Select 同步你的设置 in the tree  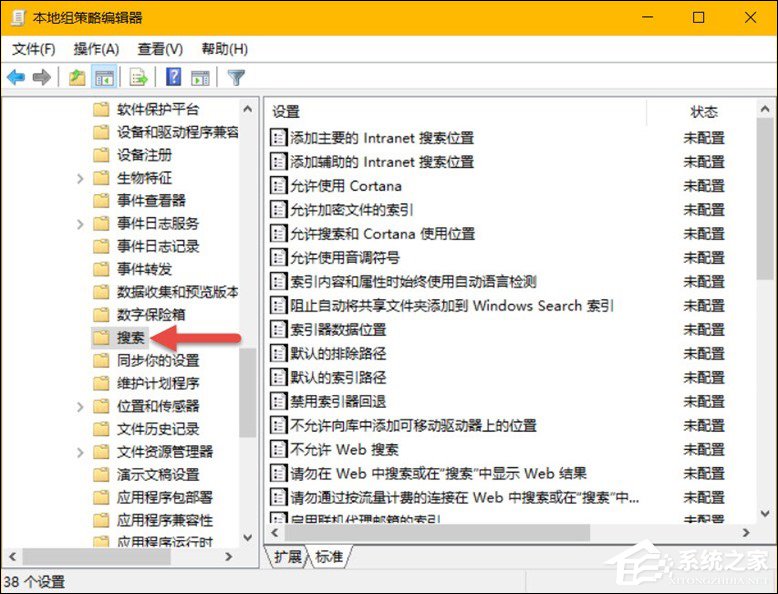click(158, 360)
